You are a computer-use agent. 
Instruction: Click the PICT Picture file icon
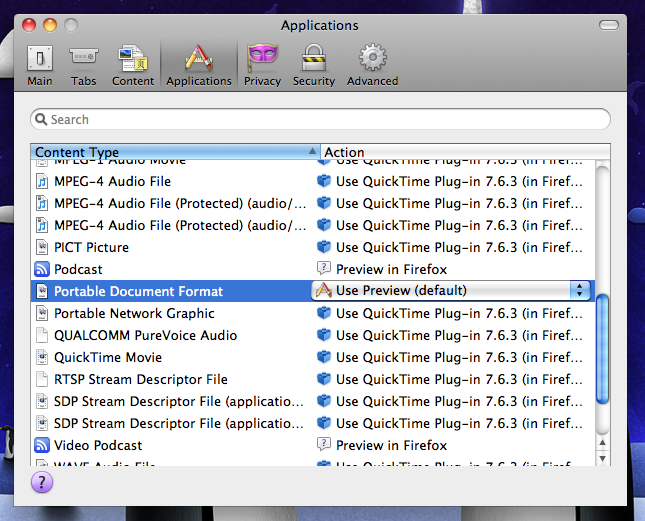tap(42, 247)
